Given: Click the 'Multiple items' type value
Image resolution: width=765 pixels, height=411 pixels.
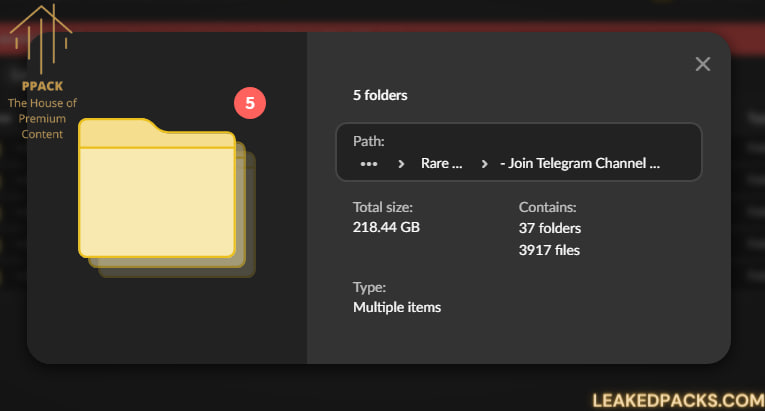Looking at the screenshot, I should pyautogui.click(x=397, y=307).
